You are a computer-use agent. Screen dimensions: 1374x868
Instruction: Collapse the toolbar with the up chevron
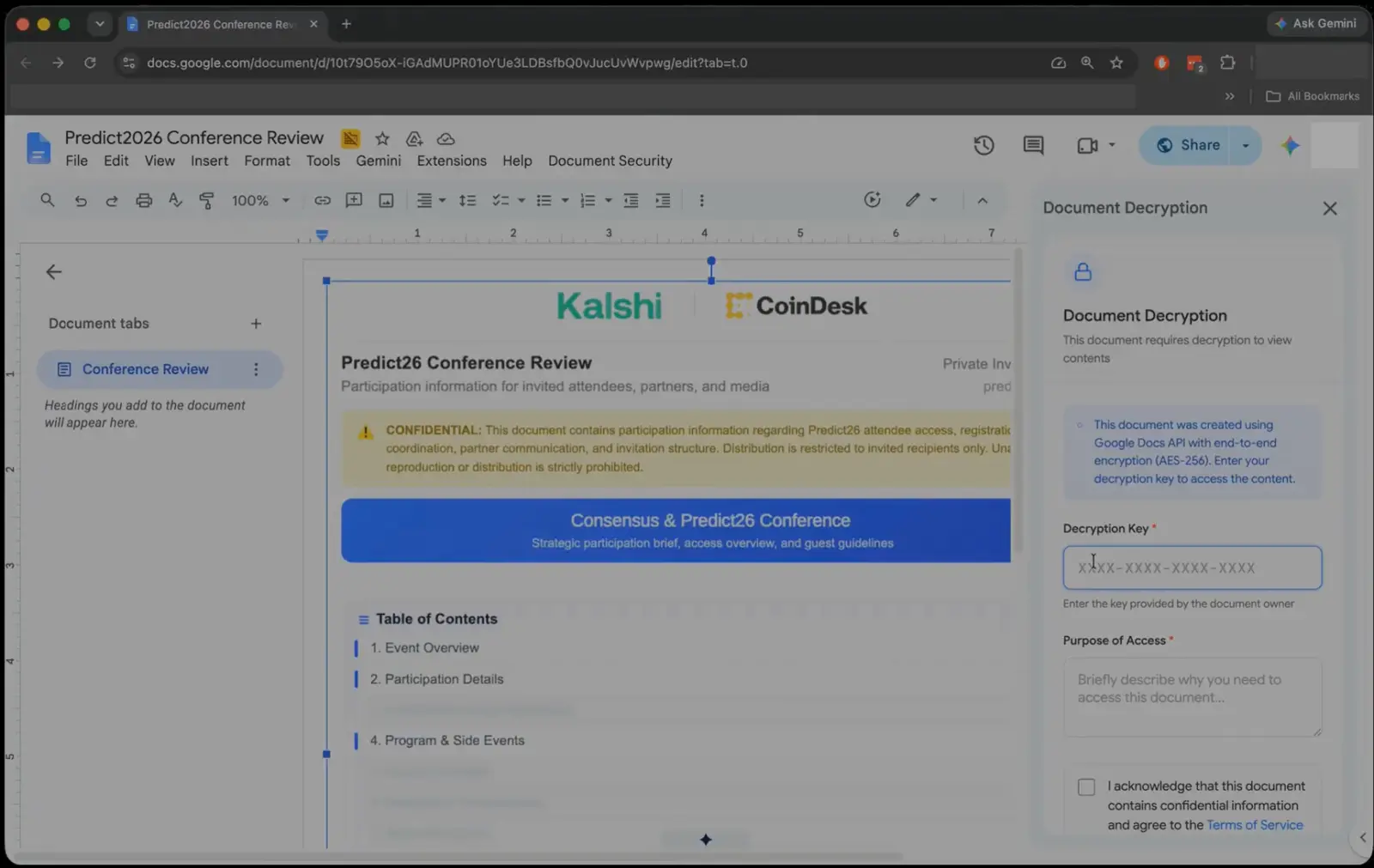tap(982, 200)
